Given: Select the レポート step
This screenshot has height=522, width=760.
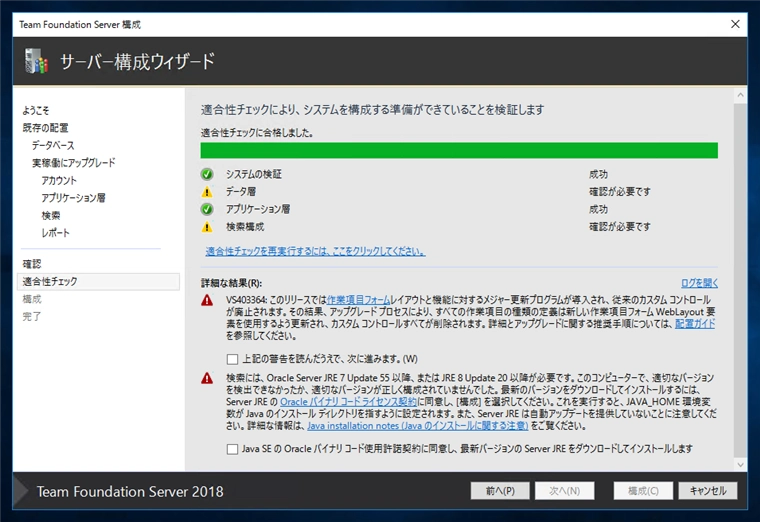Looking at the screenshot, I should 56,233.
